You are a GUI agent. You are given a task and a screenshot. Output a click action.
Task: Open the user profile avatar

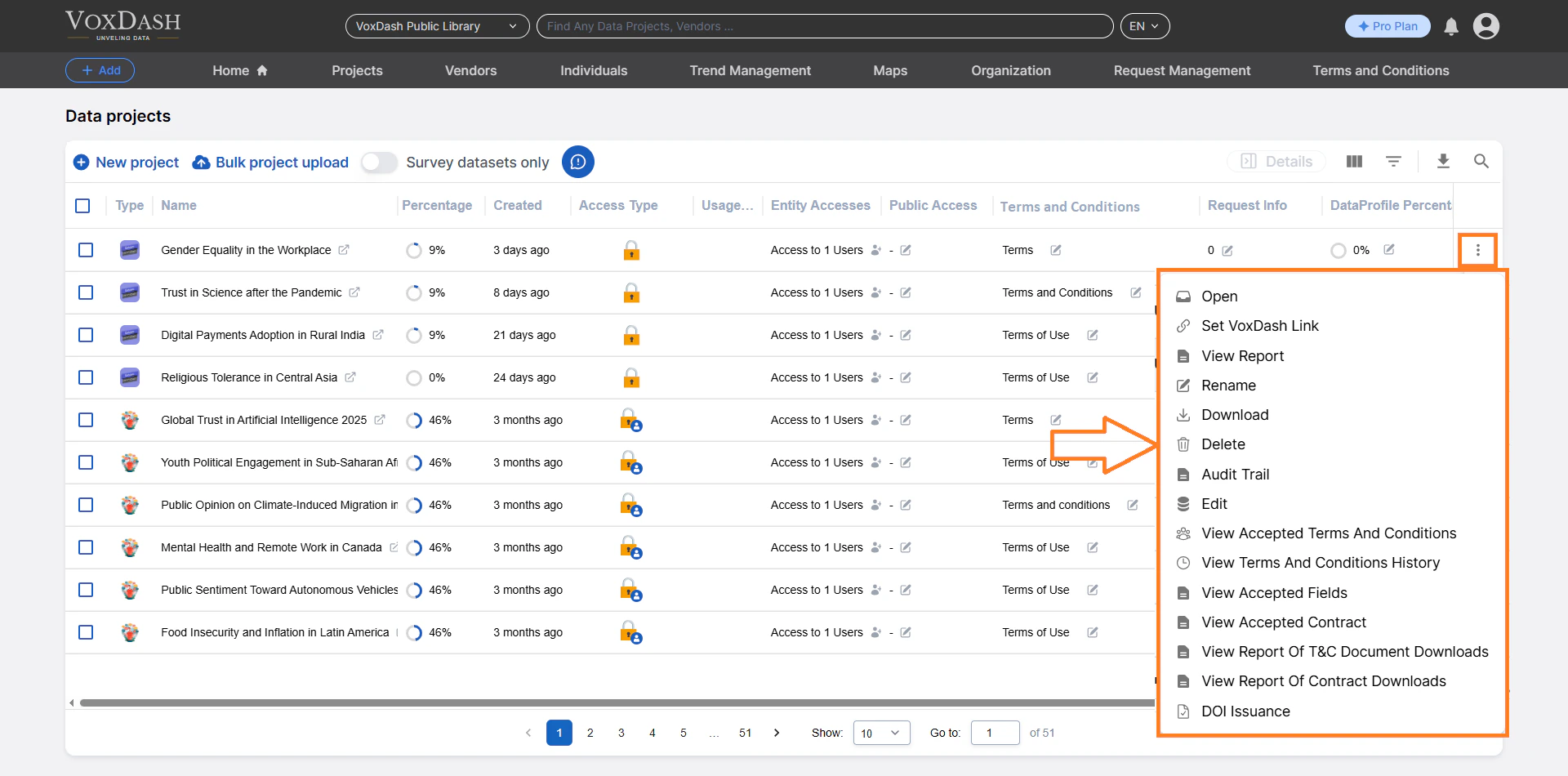click(x=1486, y=26)
